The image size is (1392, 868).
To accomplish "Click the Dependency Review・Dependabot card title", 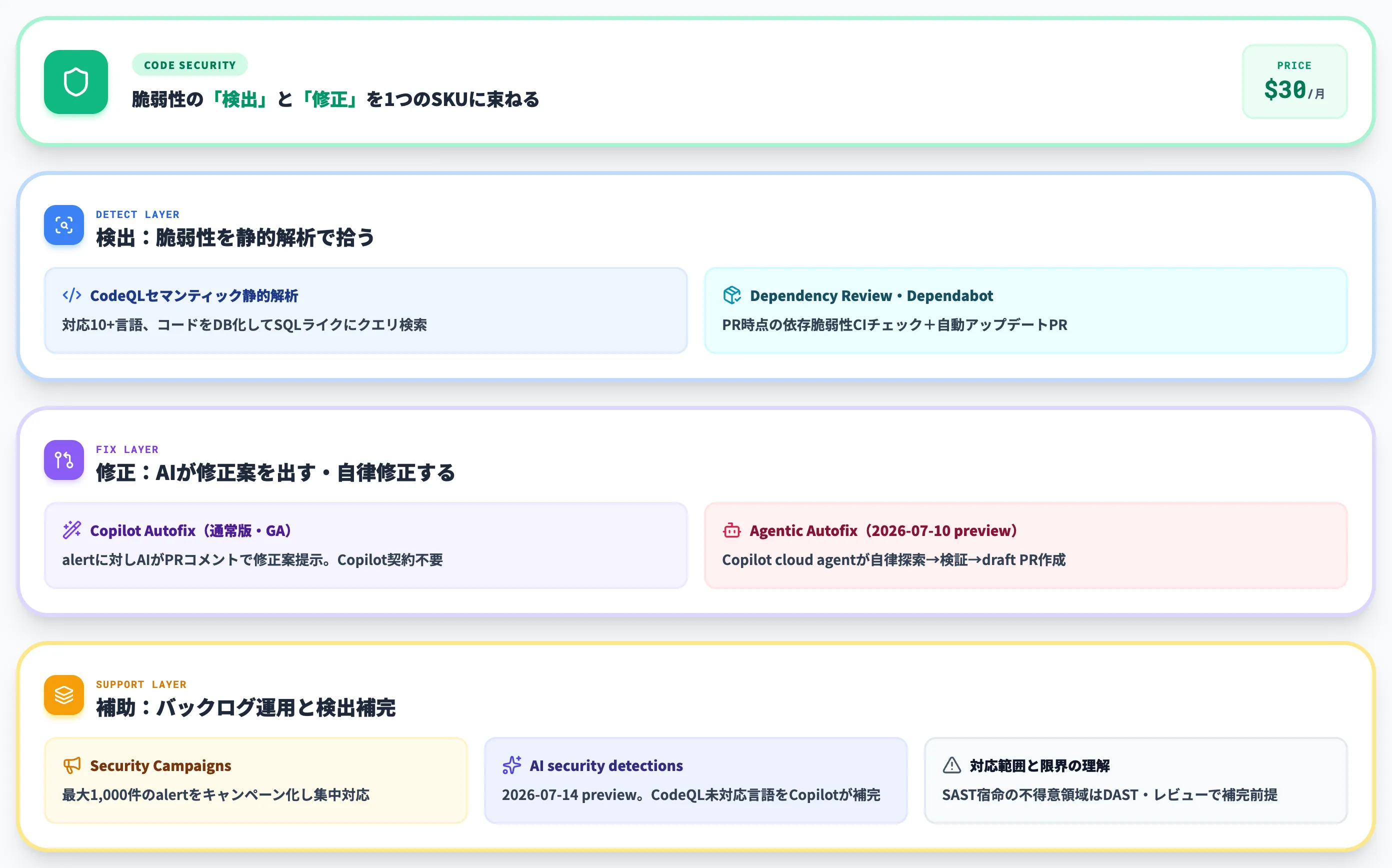I will (871, 295).
